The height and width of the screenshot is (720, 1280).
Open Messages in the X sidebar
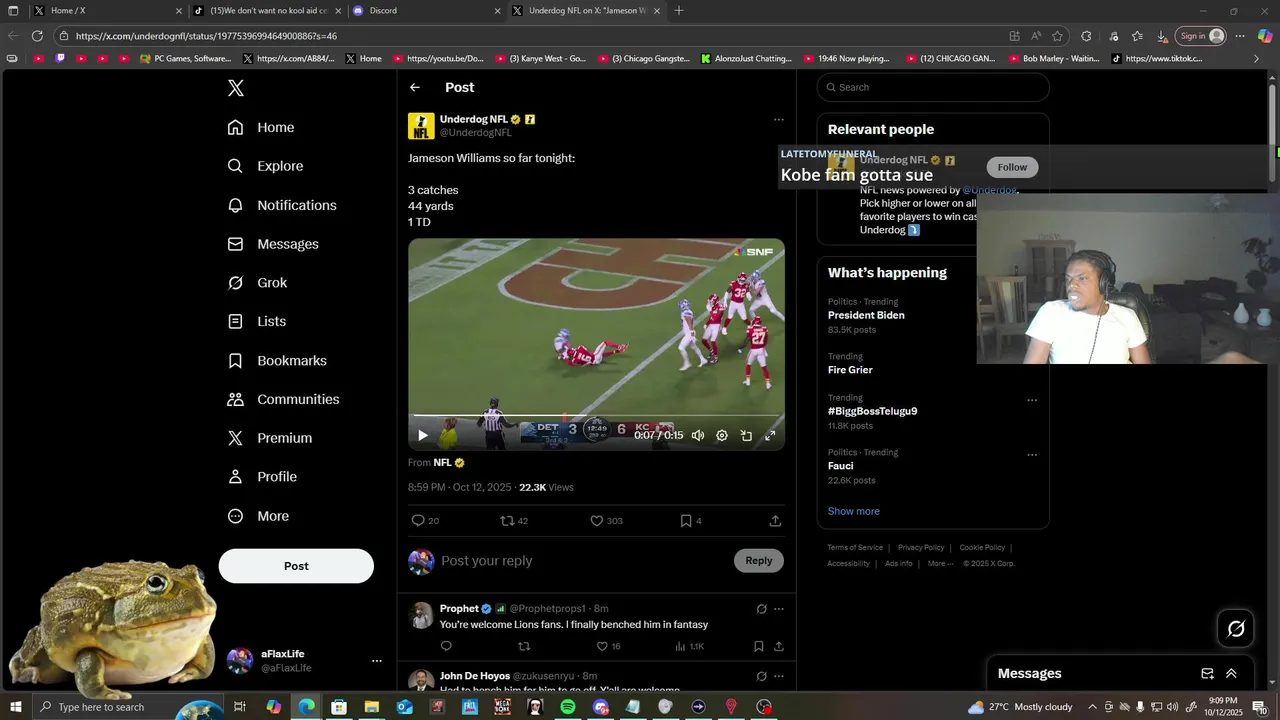point(274,244)
